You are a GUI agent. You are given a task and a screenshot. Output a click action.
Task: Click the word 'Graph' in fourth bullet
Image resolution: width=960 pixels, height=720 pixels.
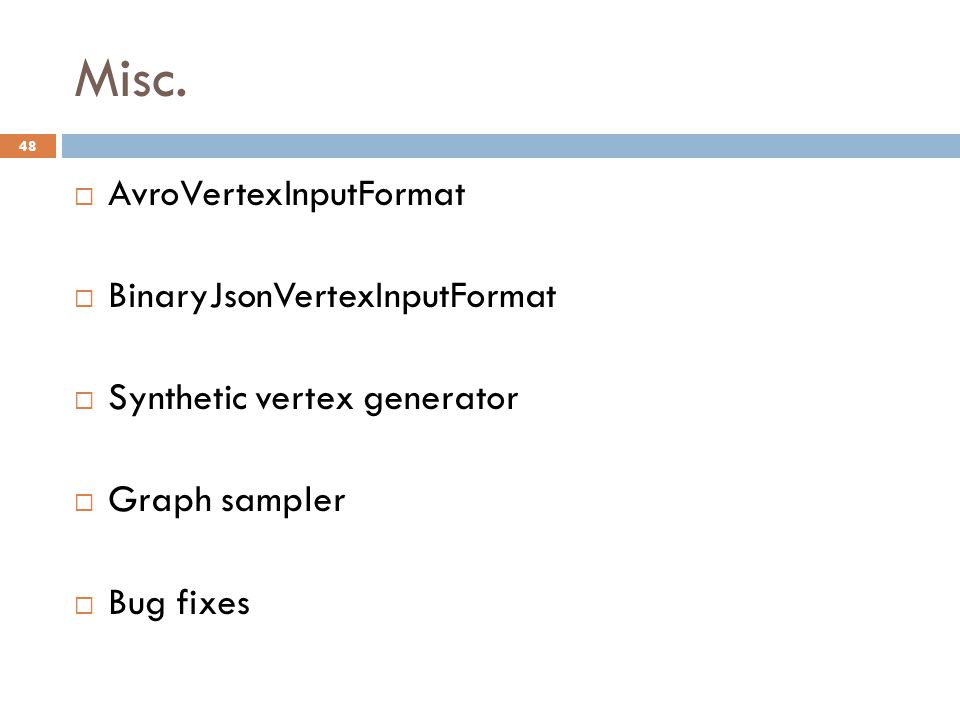pos(160,501)
